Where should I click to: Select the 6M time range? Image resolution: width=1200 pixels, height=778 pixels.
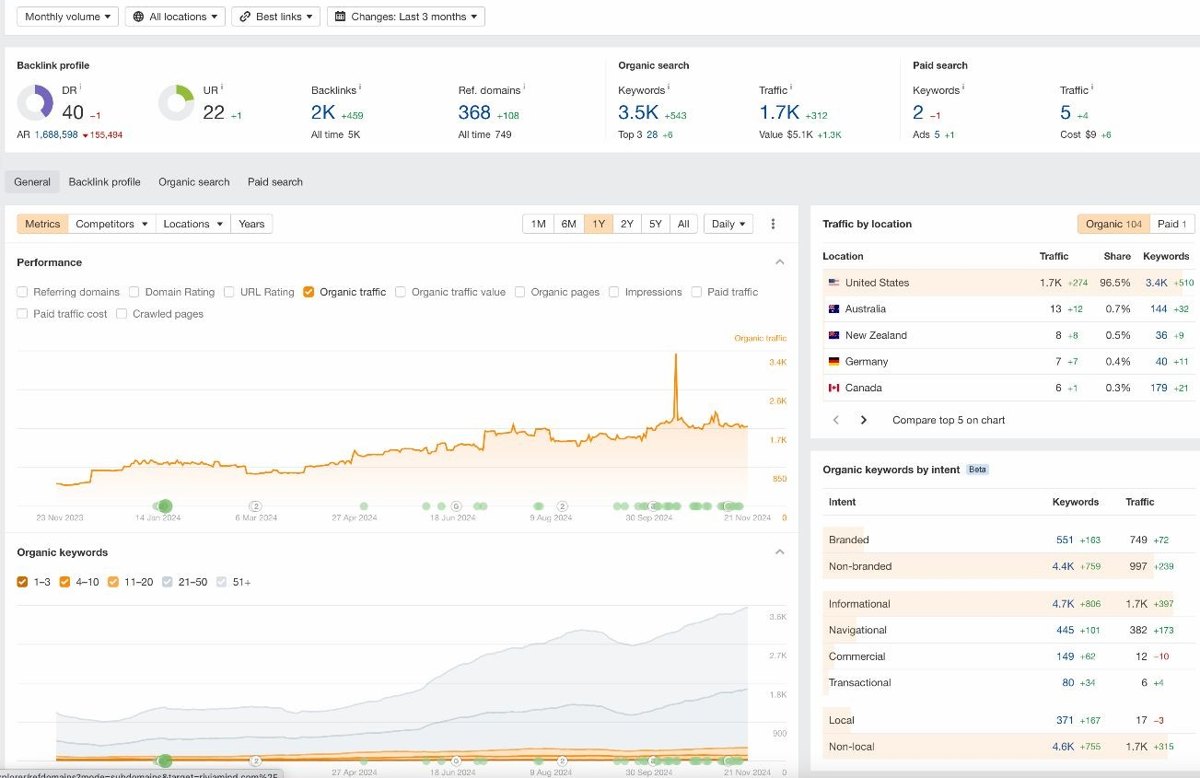tap(568, 224)
